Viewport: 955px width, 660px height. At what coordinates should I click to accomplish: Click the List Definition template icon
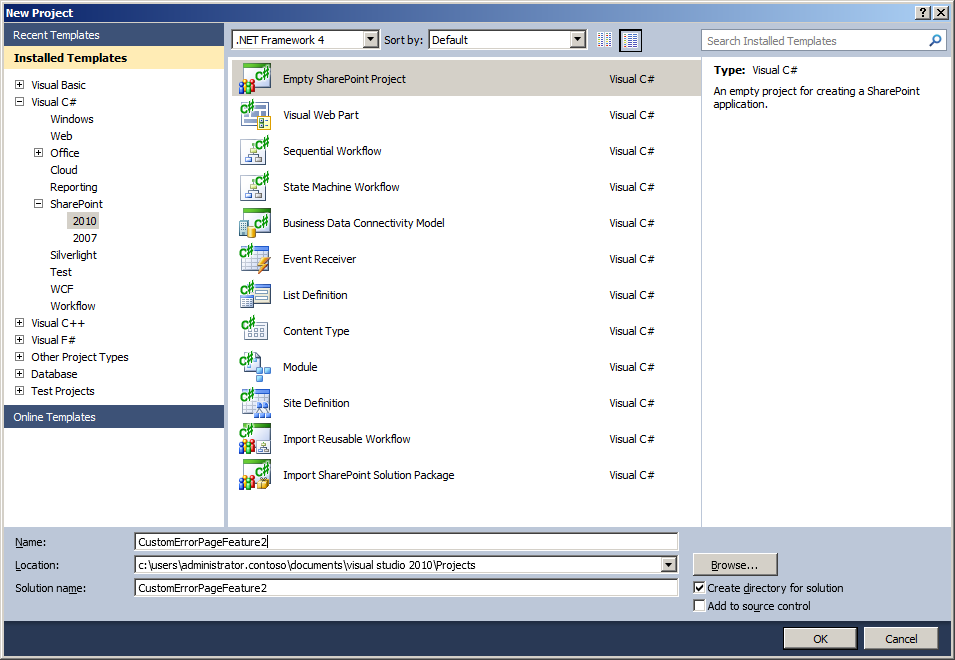[x=255, y=294]
